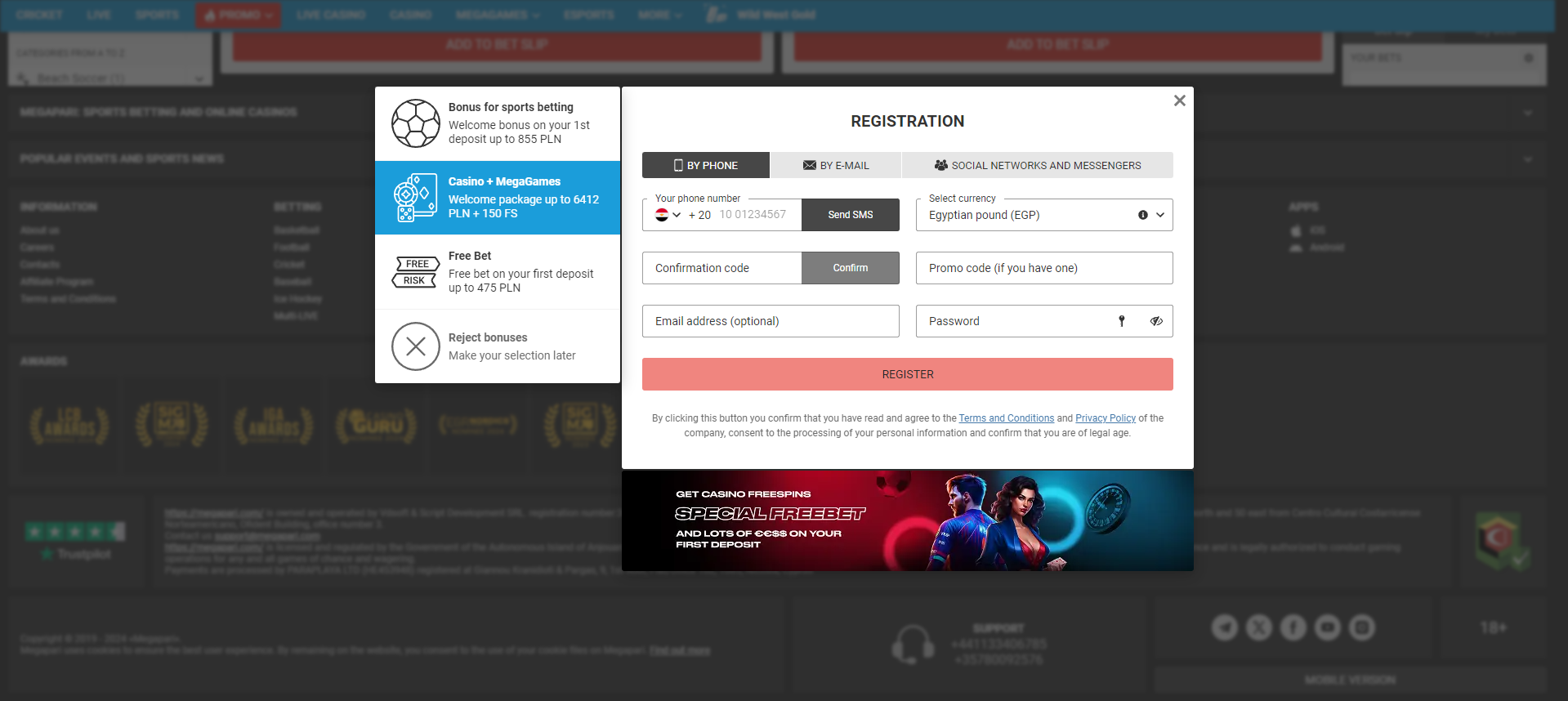Click the Telegram social icon in footer
This screenshot has width=1568, height=701.
[x=1224, y=627]
